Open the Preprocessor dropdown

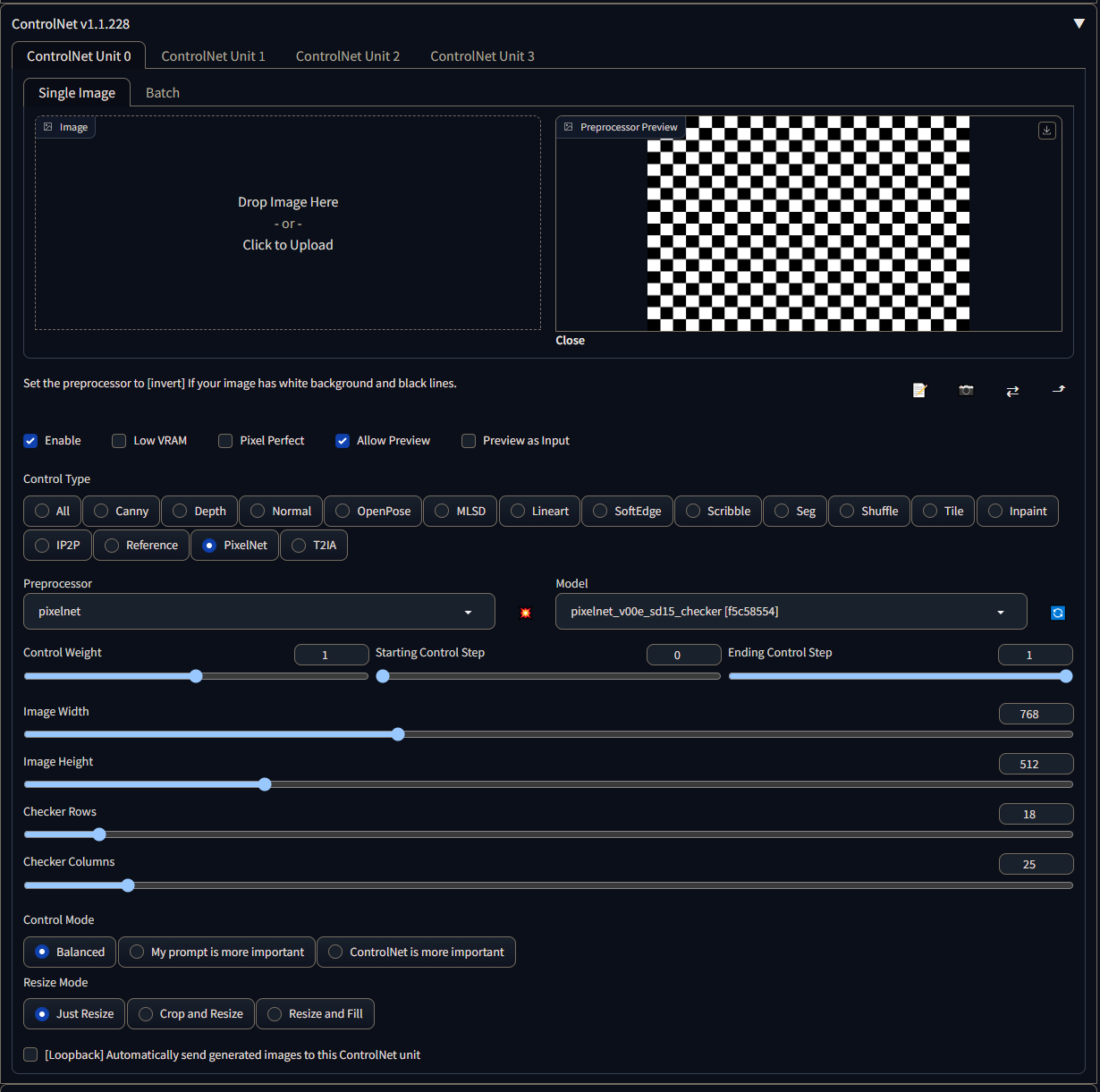coord(258,612)
